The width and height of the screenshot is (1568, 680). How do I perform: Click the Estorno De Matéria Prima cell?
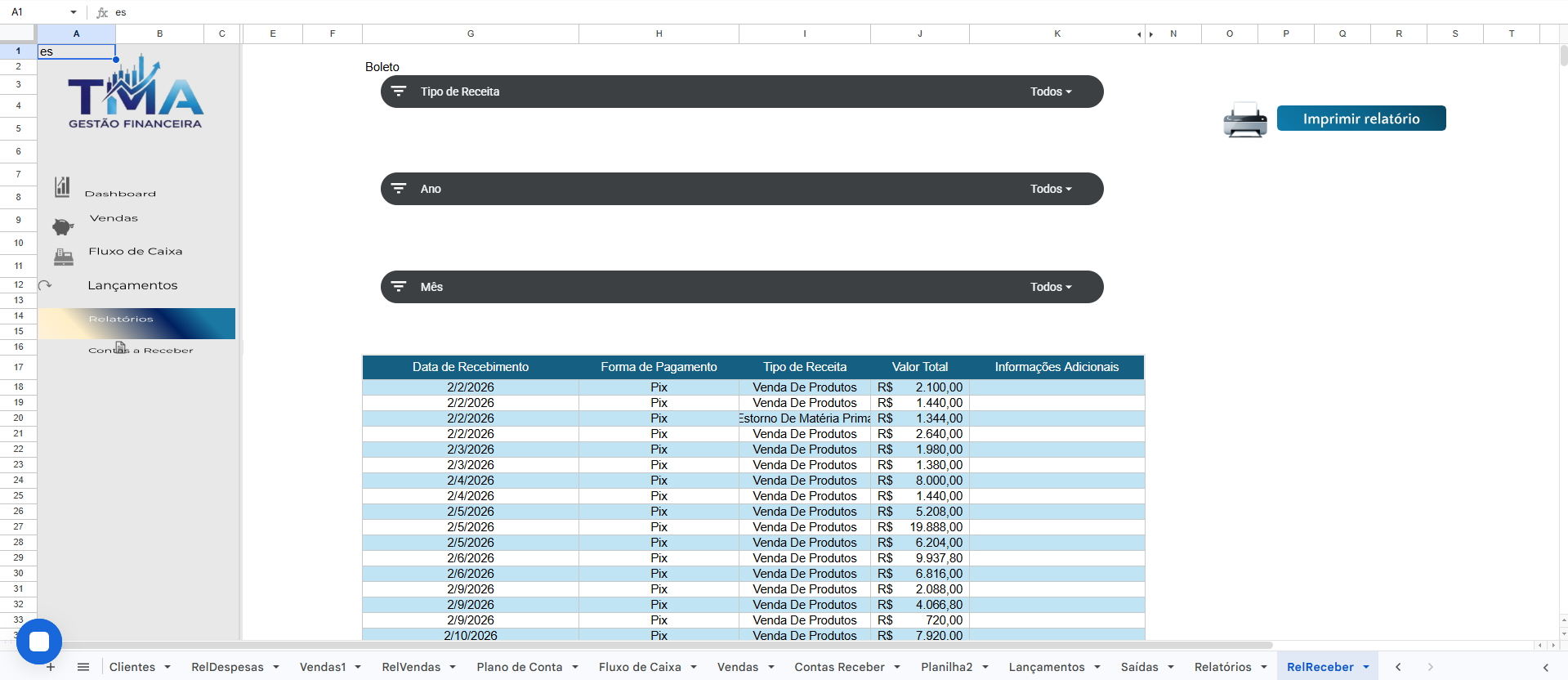[805, 418]
